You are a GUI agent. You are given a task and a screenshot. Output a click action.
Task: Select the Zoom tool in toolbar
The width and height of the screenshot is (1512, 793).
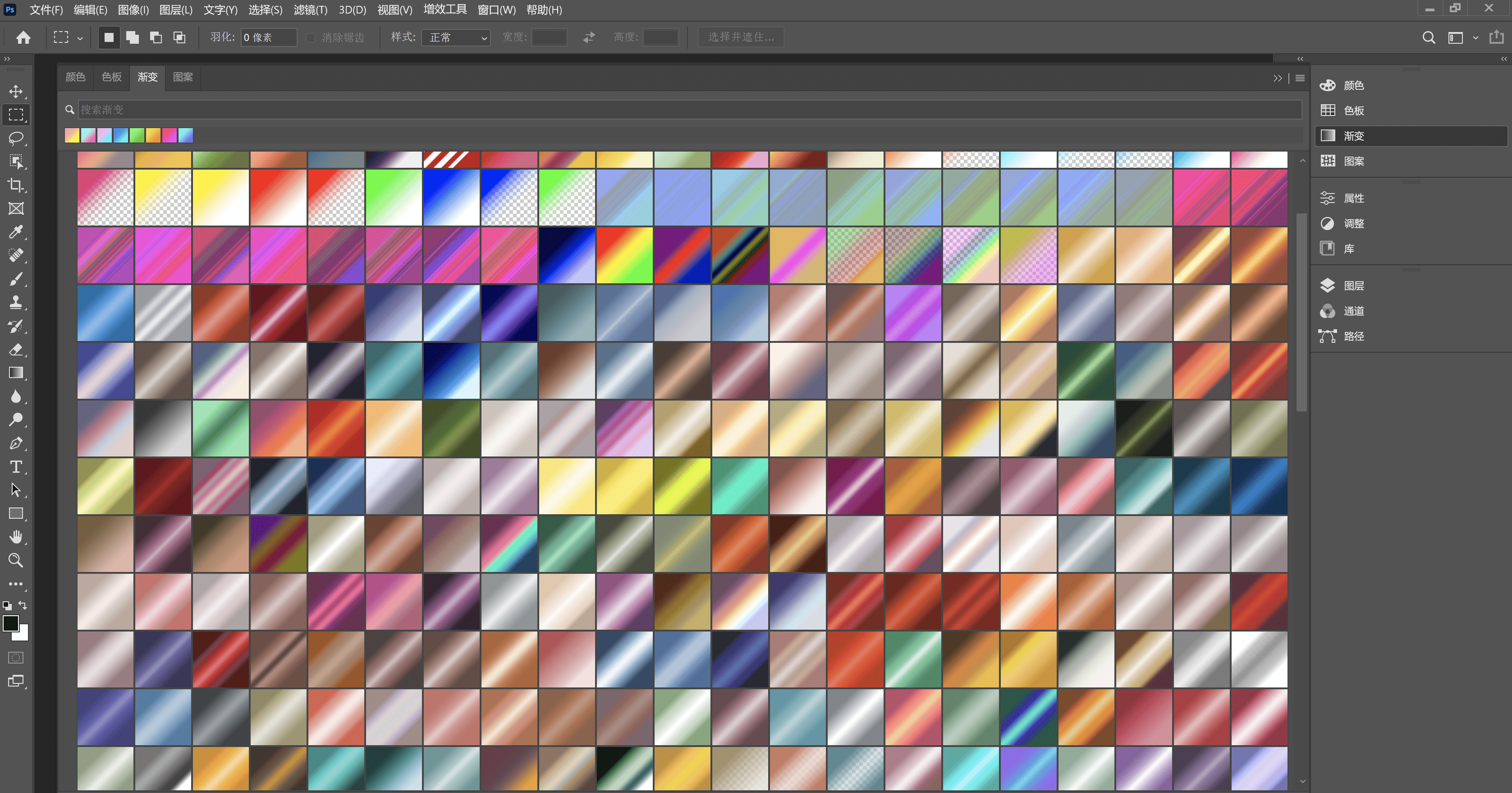click(16, 560)
